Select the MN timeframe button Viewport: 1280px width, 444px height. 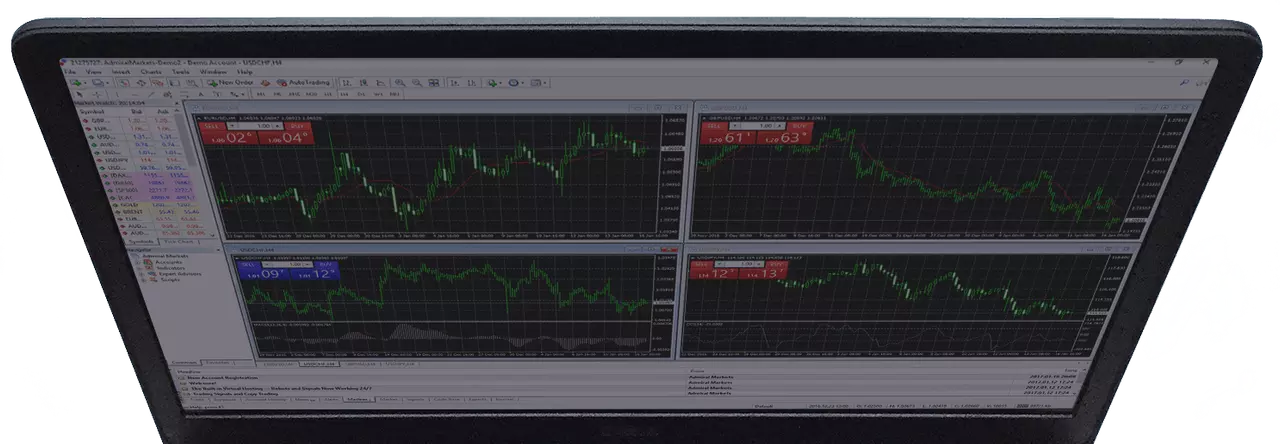point(394,94)
